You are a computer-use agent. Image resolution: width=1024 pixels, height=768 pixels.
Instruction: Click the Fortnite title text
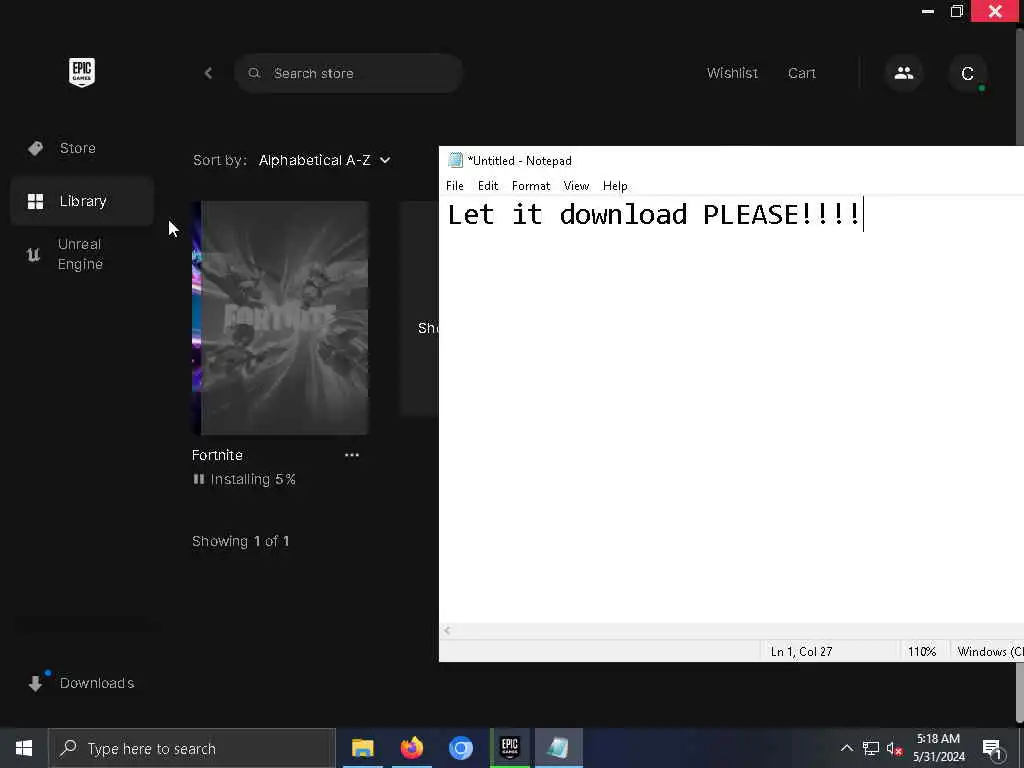coord(217,455)
